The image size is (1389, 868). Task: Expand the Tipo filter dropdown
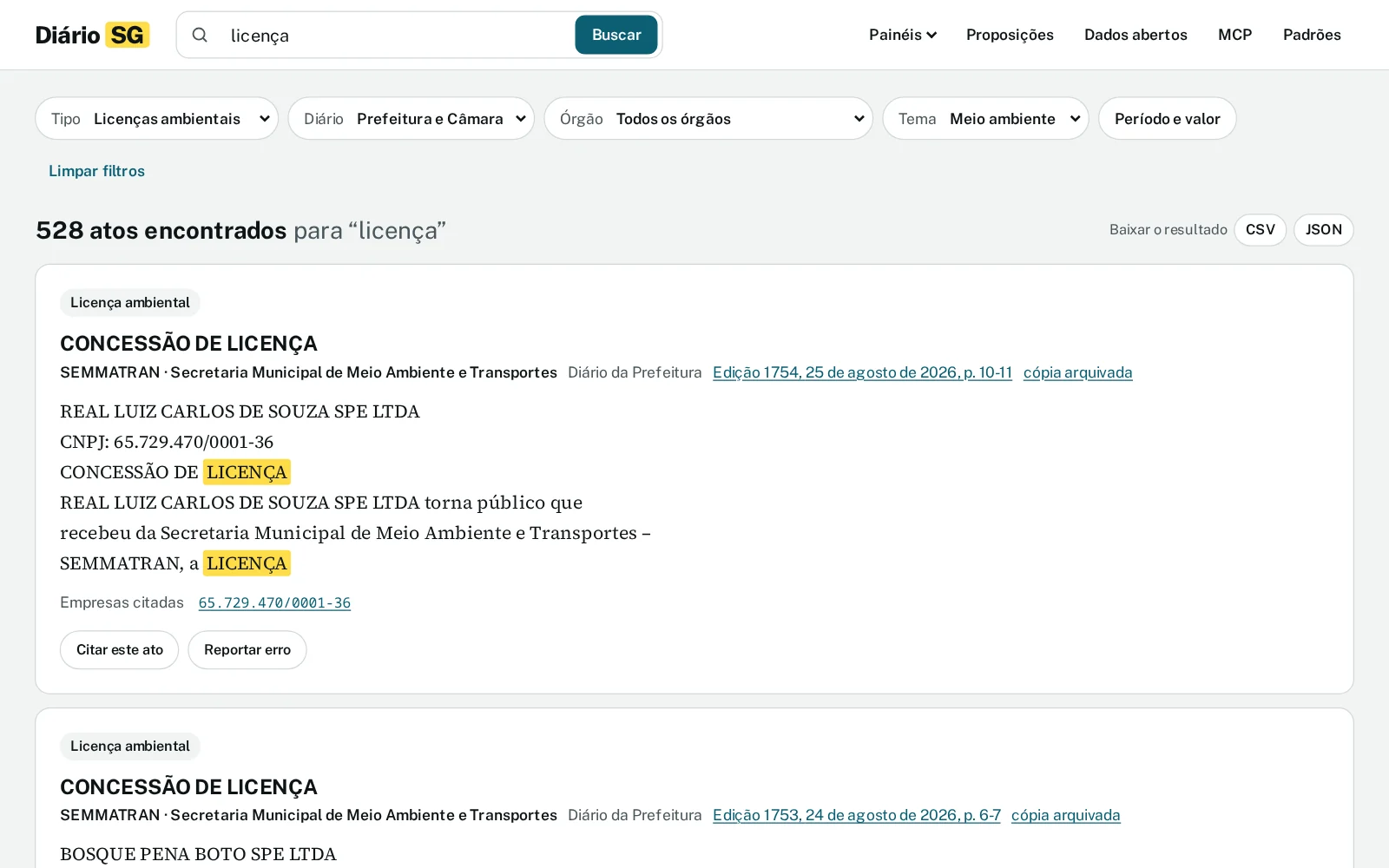click(x=157, y=118)
